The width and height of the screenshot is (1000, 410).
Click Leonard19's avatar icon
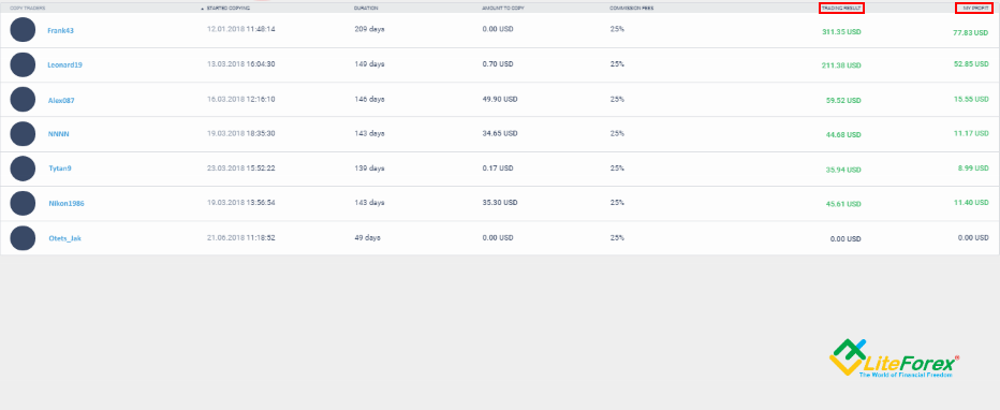click(23, 64)
